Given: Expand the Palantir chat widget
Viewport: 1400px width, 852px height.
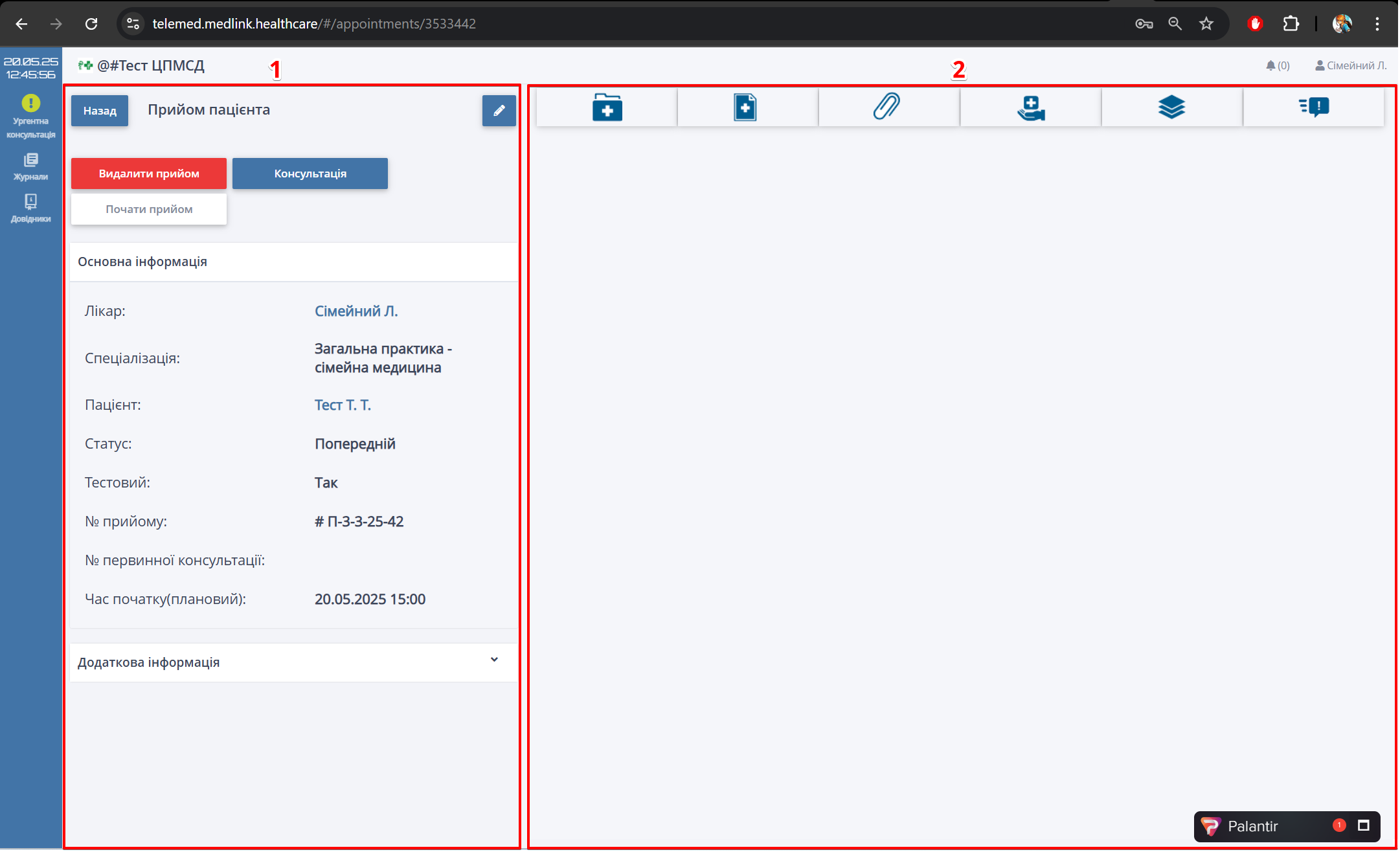Looking at the screenshot, I should [1363, 825].
